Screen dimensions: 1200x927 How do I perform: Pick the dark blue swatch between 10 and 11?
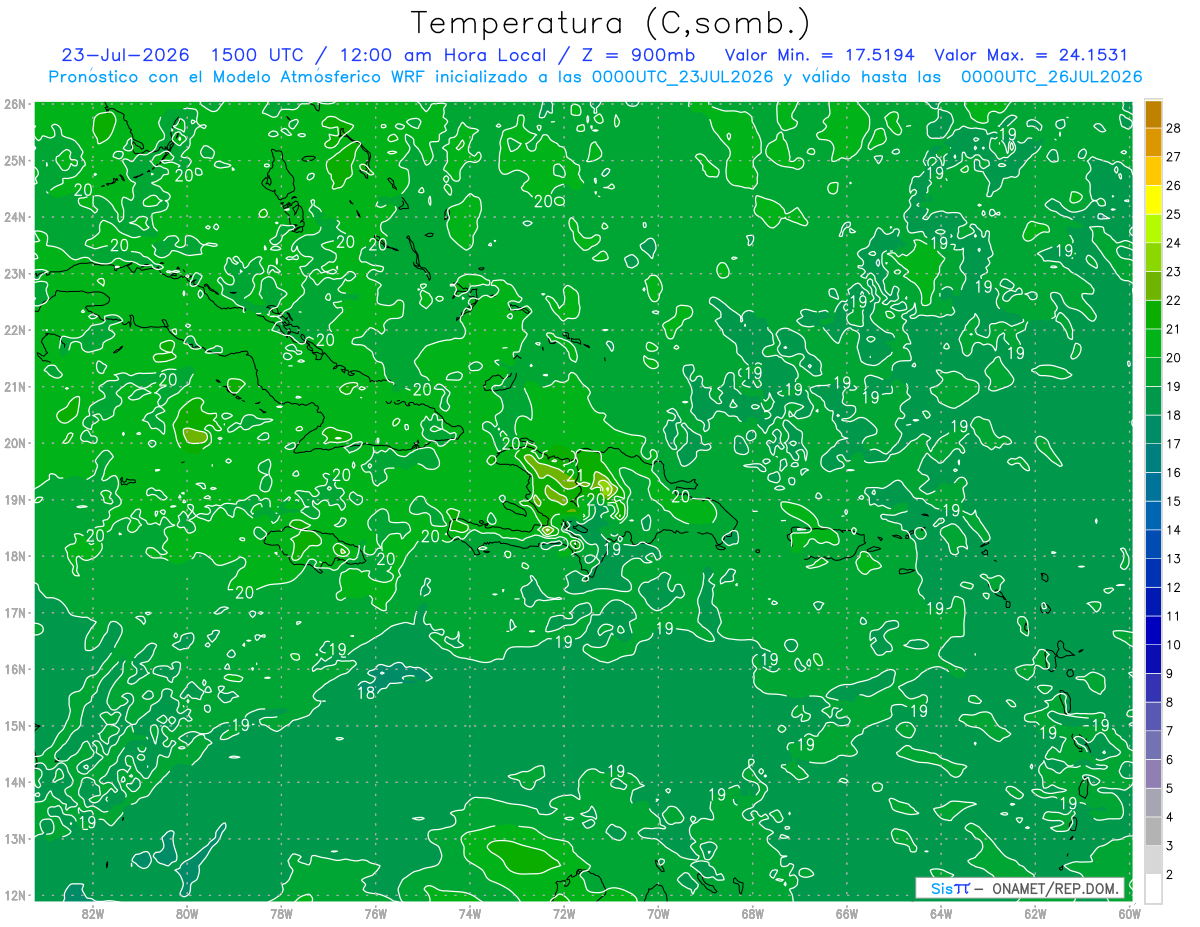(x=1153, y=631)
